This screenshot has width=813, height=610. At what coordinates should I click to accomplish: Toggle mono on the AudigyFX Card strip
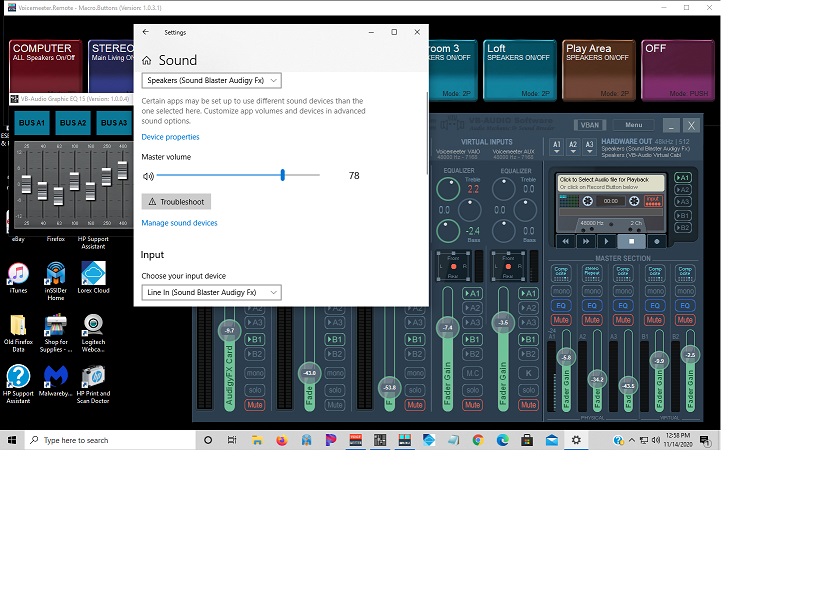point(255,373)
